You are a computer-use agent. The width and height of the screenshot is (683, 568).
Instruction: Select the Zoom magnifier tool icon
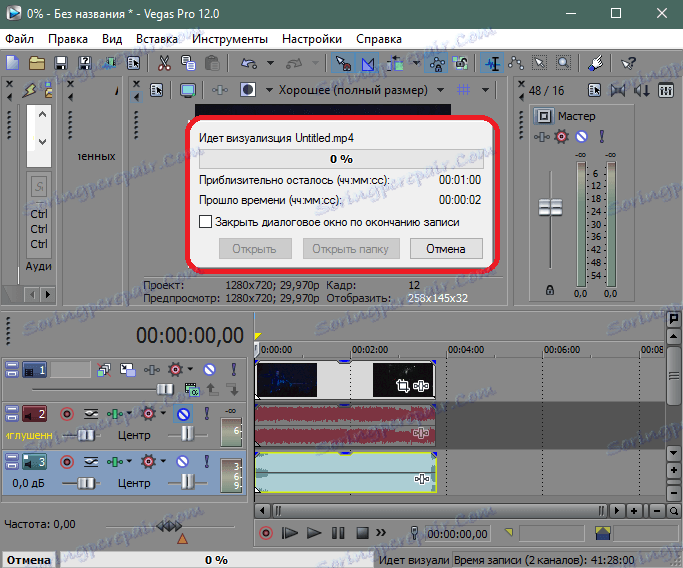(x=563, y=64)
